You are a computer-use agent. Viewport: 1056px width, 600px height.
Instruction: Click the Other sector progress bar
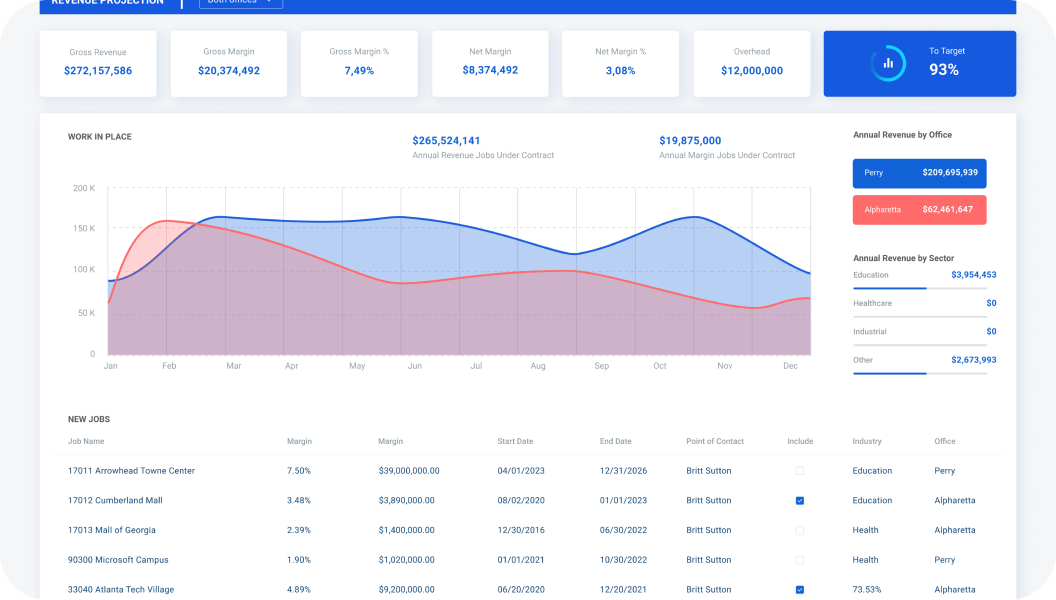(919, 373)
